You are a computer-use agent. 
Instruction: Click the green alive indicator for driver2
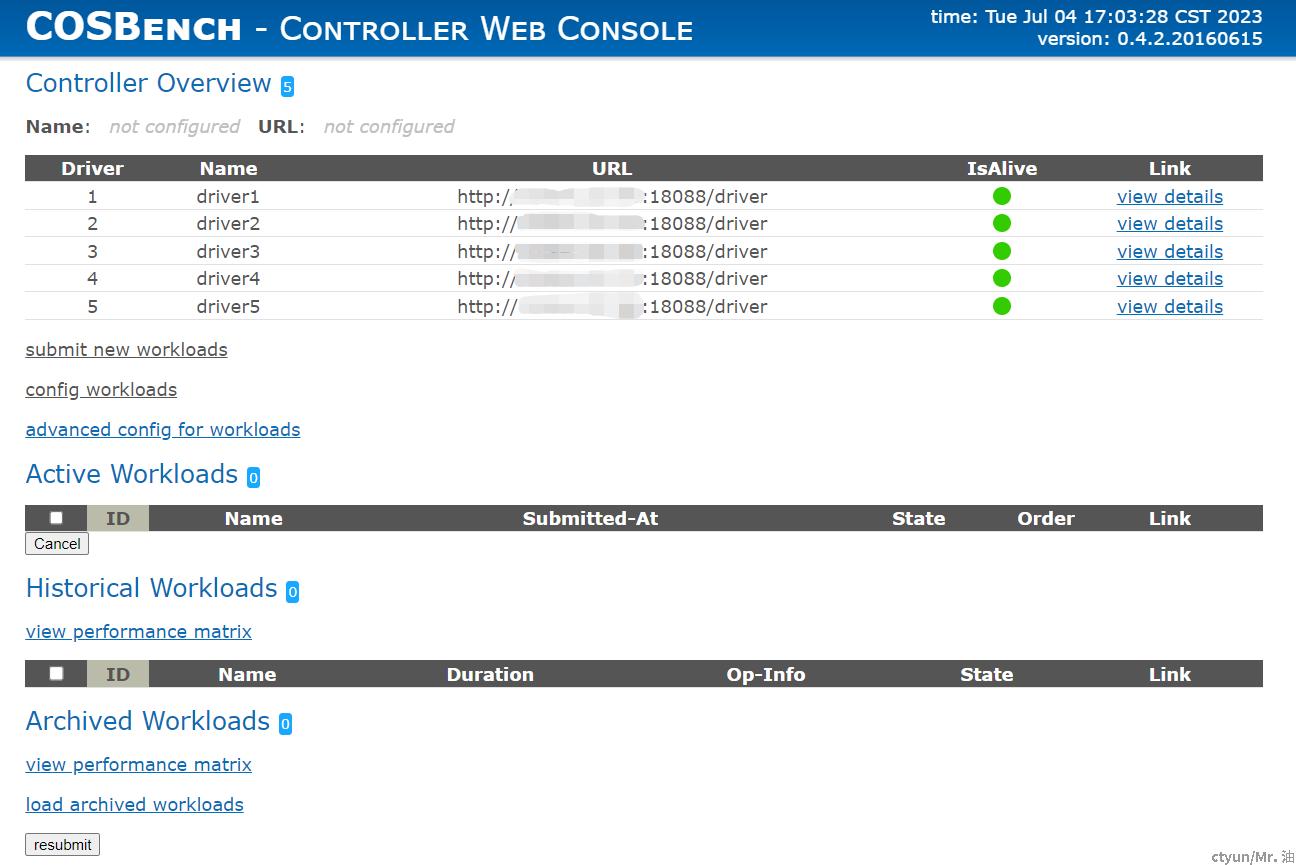click(1002, 223)
